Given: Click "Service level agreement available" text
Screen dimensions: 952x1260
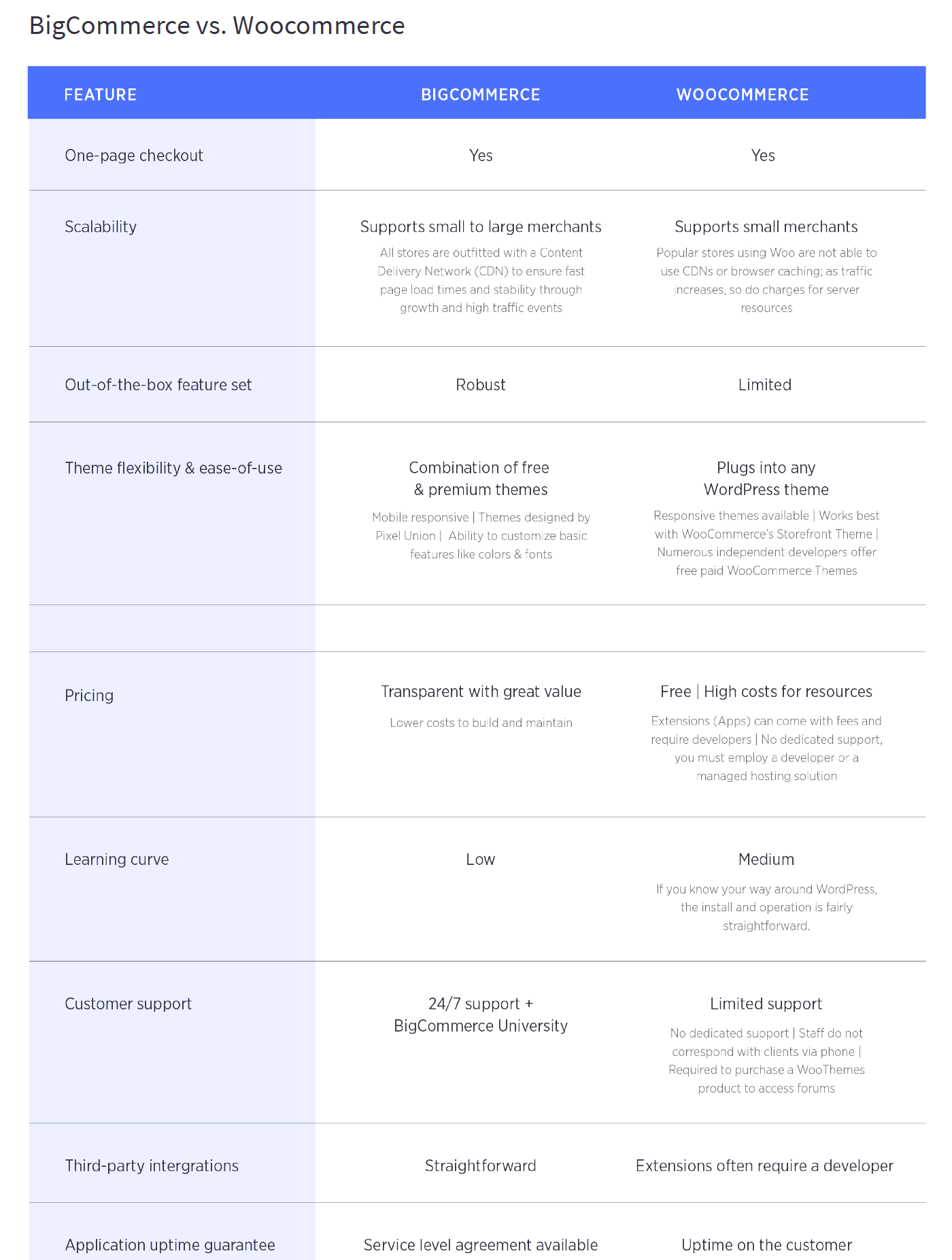Looking at the screenshot, I should (480, 1245).
